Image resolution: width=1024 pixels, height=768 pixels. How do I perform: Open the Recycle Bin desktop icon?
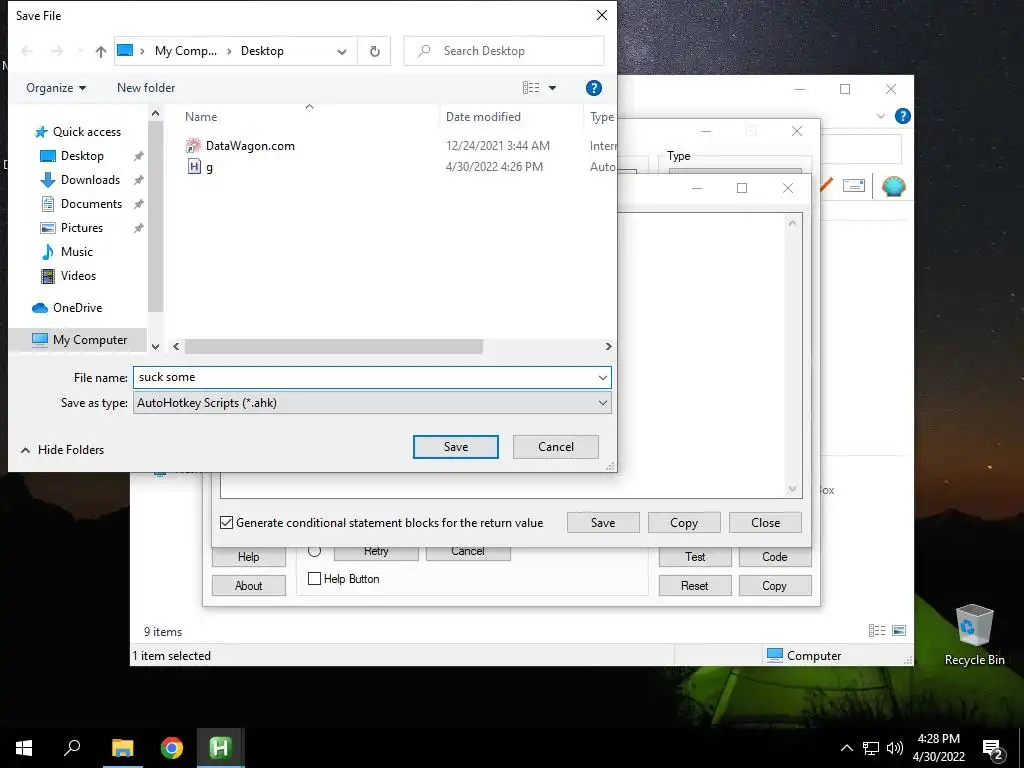tap(974, 635)
